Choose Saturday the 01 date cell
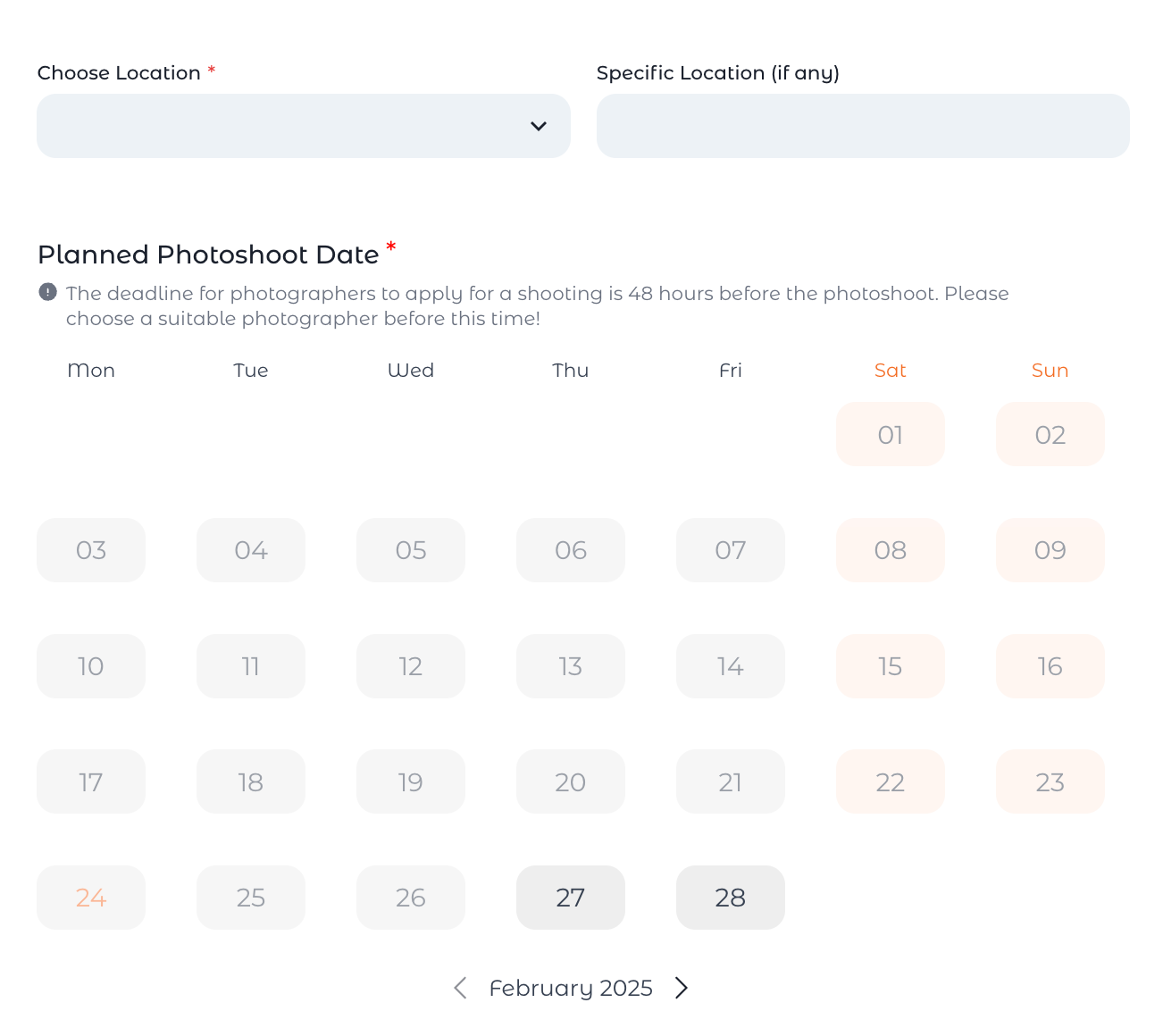Image resolution: width=1163 pixels, height=1036 pixels. pos(891,434)
